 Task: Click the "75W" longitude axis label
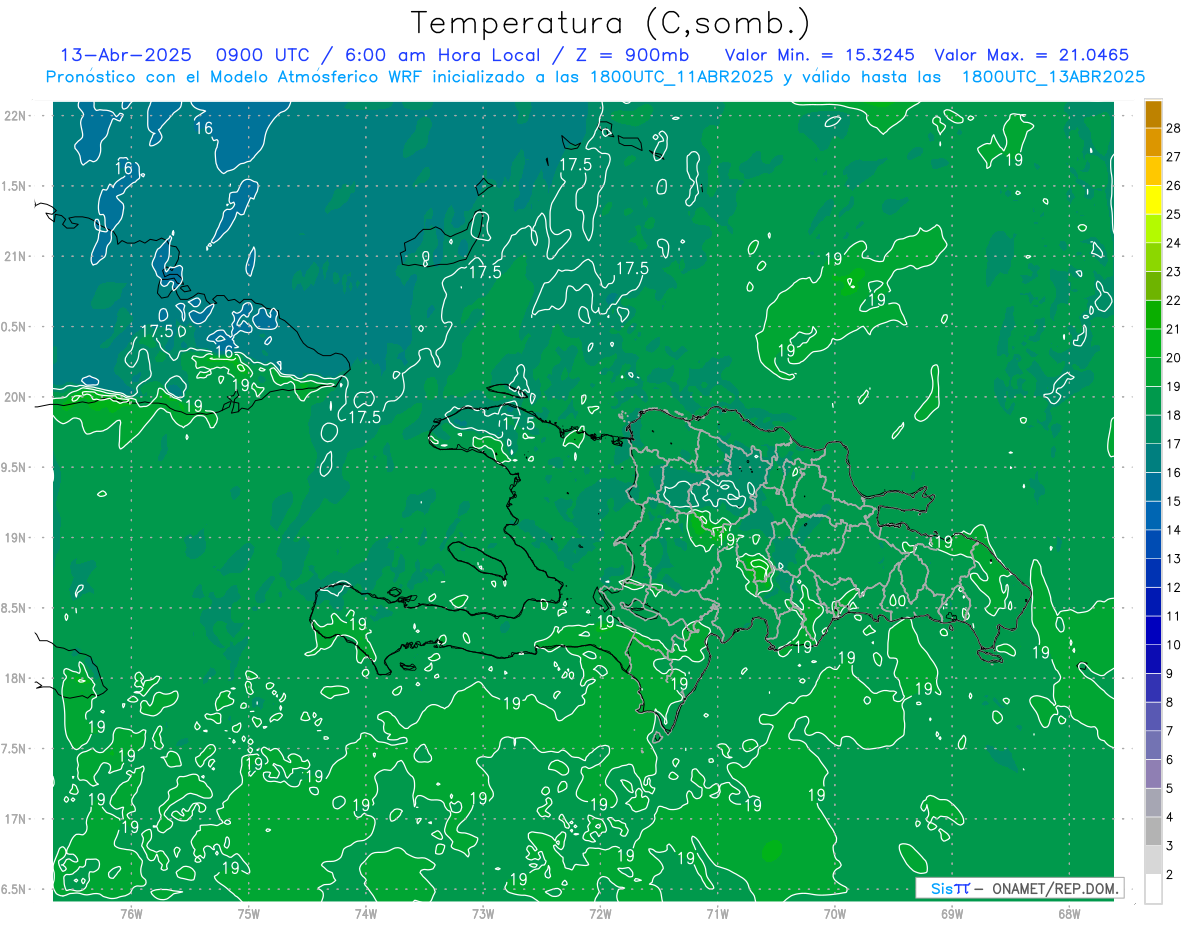[x=249, y=914]
